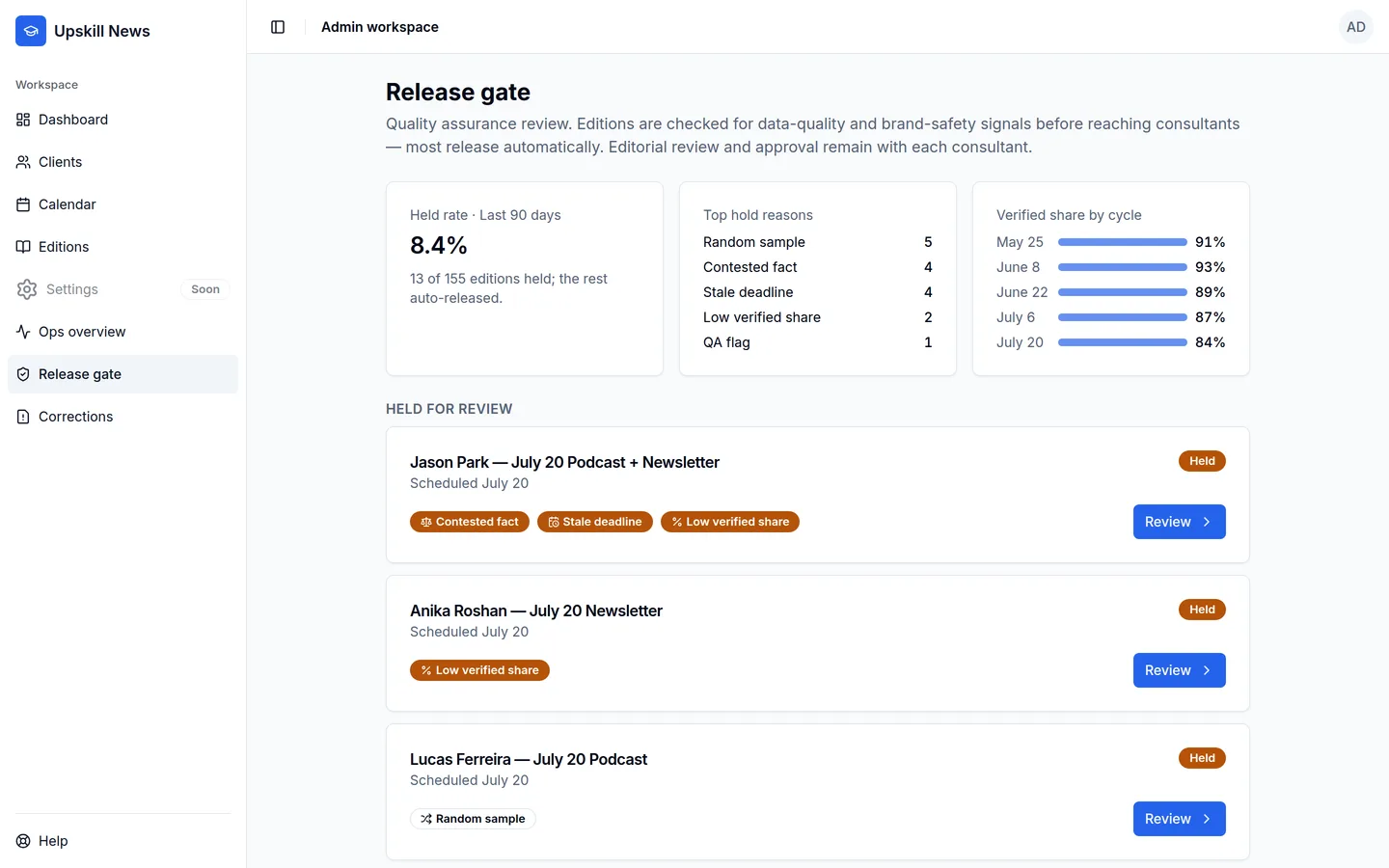Click title Anika Roshan — July 20 Newsletter
The width and height of the screenshot is (1389, 868).
536,610
